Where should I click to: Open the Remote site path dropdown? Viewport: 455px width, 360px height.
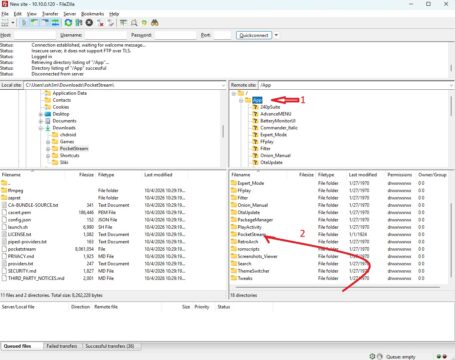[x=451, y=85]
